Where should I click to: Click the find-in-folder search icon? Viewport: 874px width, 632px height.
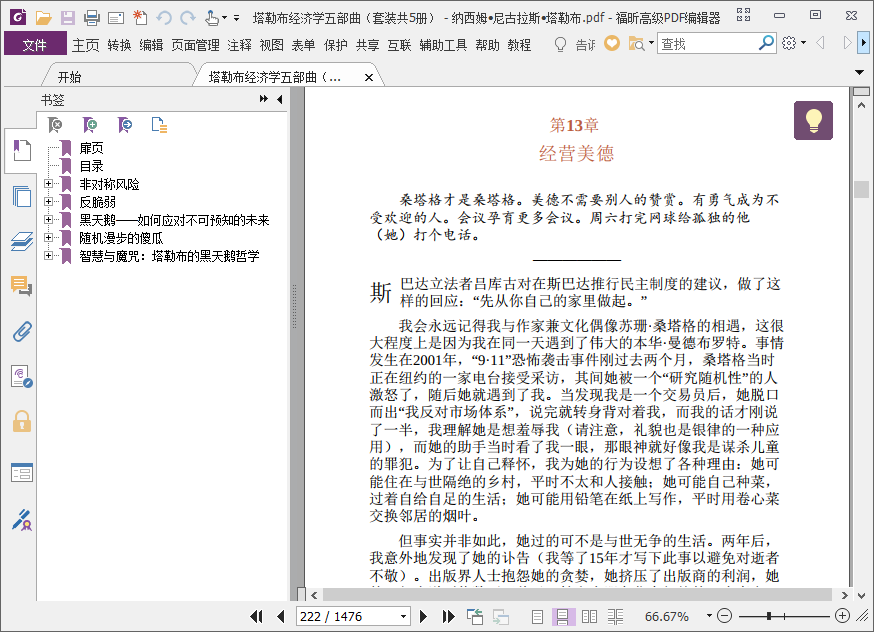point(636,43)
